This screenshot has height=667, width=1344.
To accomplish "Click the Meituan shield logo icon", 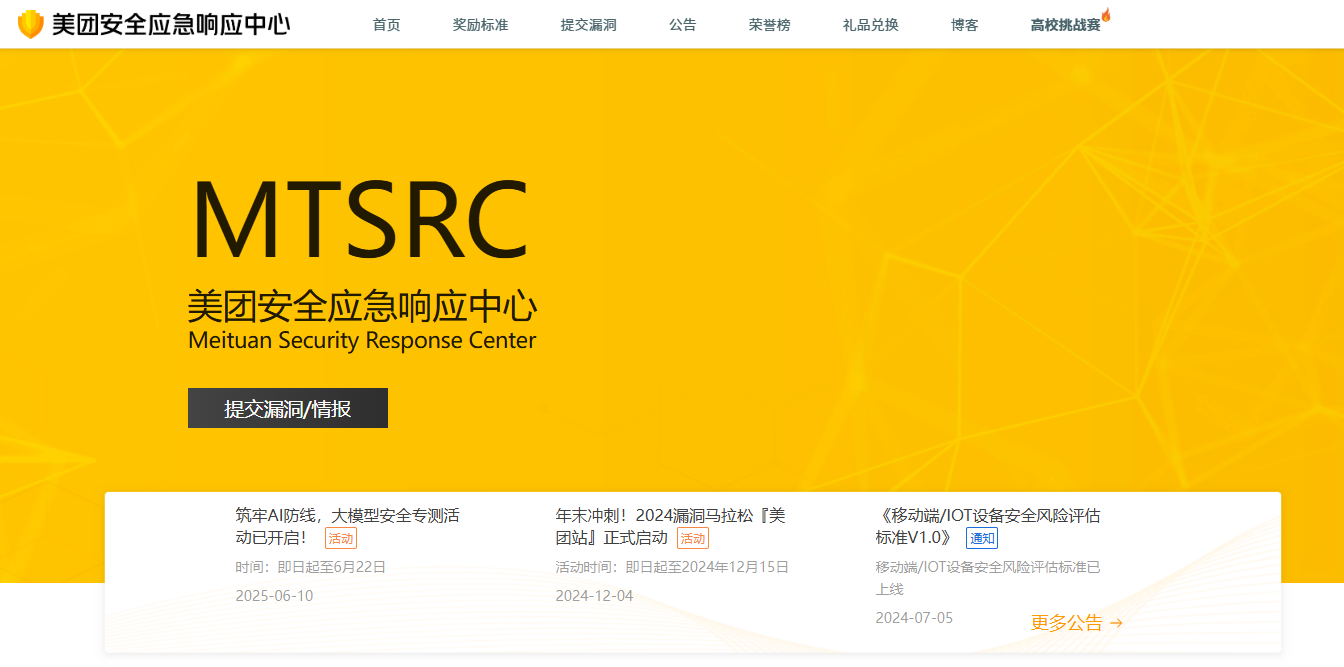I will pyautogui.click(x=31, y=24).
